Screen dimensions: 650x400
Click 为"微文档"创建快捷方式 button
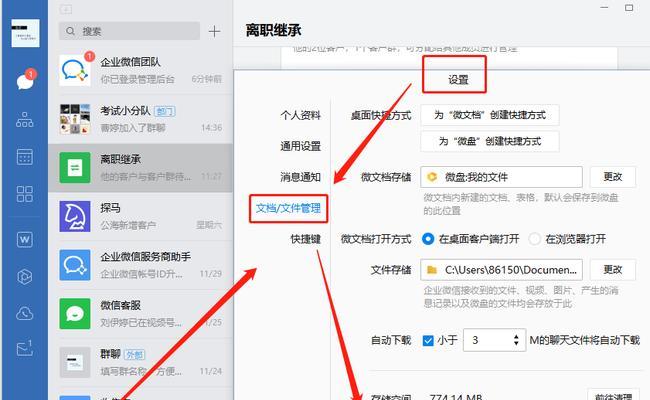(490, 115)
